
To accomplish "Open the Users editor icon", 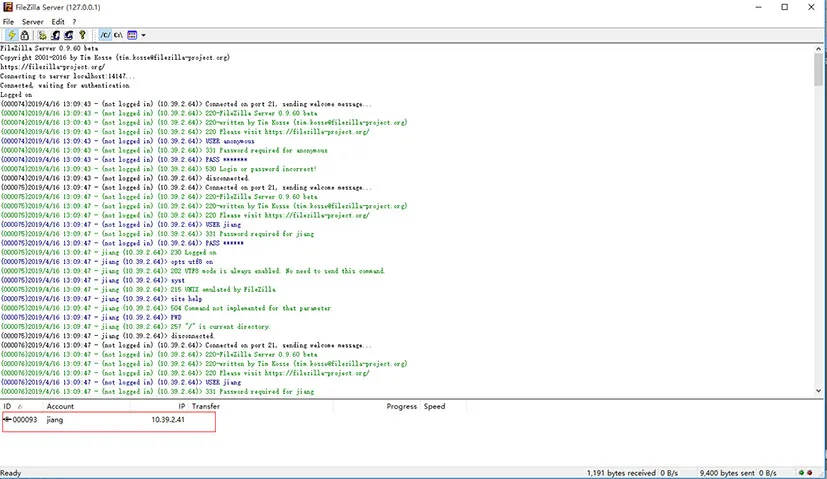I will (x=55, y=35).
